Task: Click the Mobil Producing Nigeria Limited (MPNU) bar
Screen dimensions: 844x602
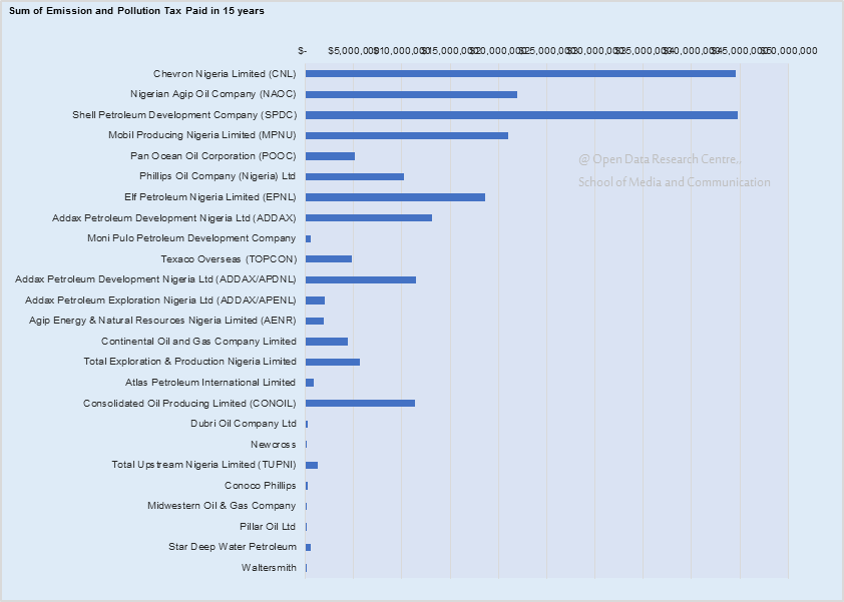Action: [x=407, y=136]
